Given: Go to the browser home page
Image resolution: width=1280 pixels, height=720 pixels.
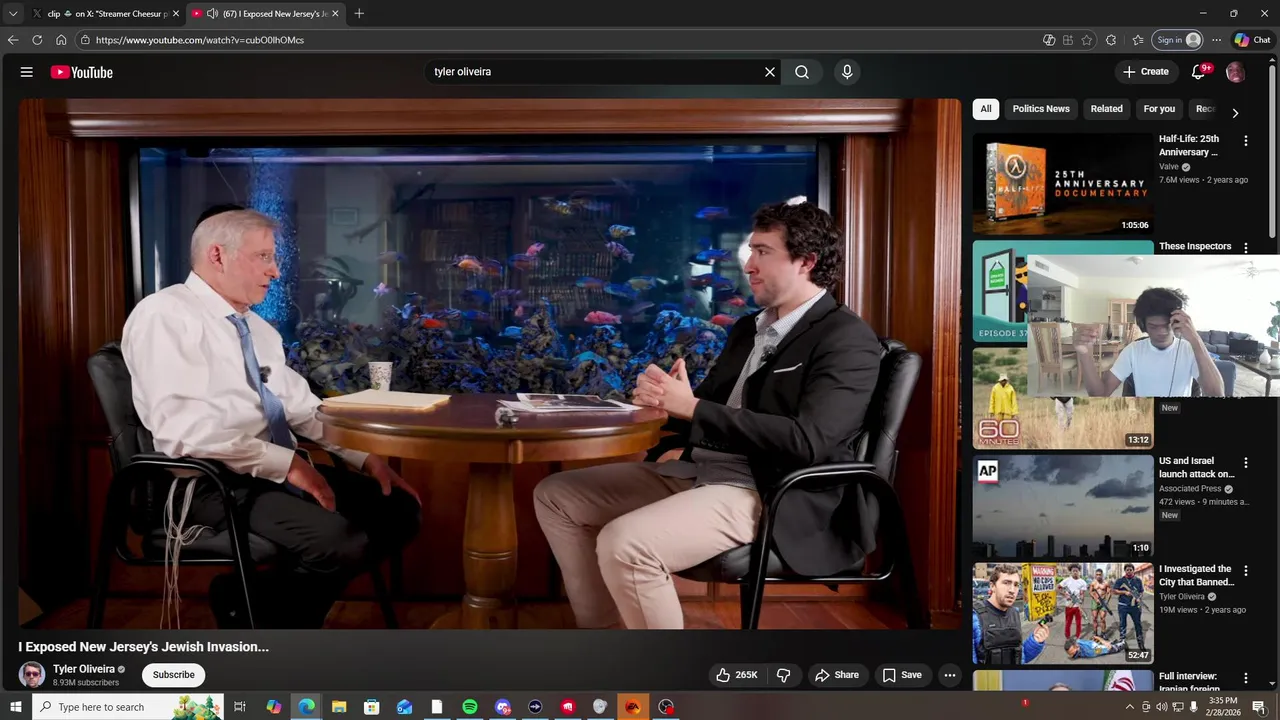Looking at the screenshot, I should point(61,40).
